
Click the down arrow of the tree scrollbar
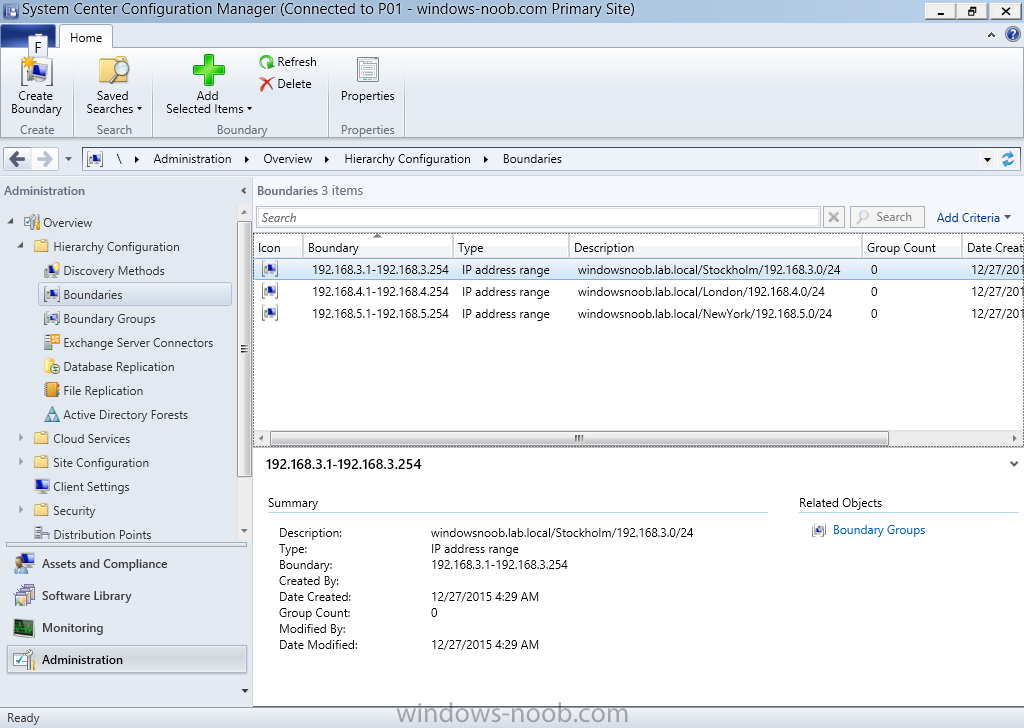pyautogui.click(x=244, y=531)
